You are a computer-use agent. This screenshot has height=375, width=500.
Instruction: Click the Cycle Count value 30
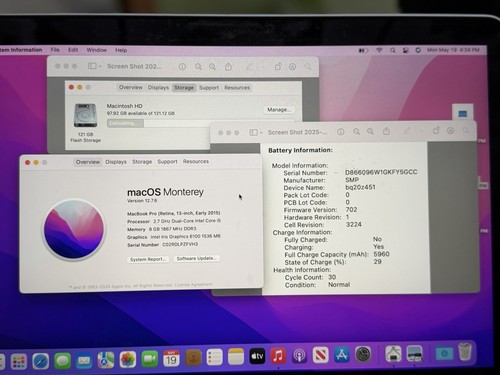tap(332, 277)
